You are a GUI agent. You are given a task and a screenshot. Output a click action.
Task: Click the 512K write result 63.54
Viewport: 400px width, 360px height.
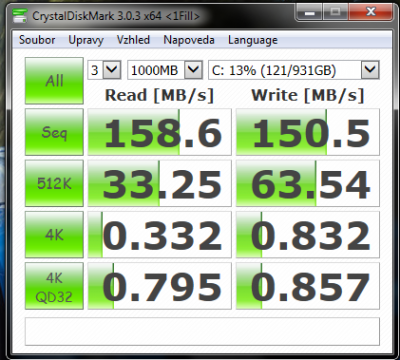click(308, 183)
